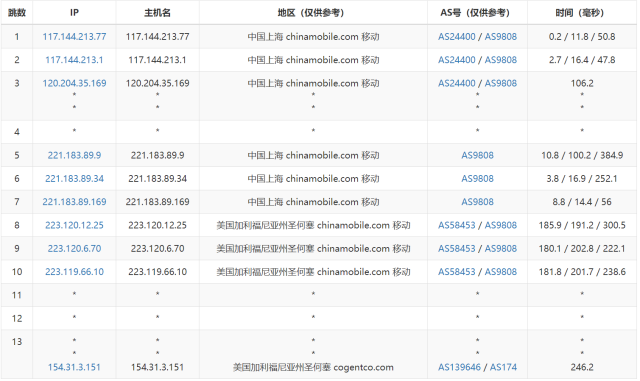Open IP link 117.144.213.1
Viewport: 640px width, 381px height.
(x=74, y=60)
